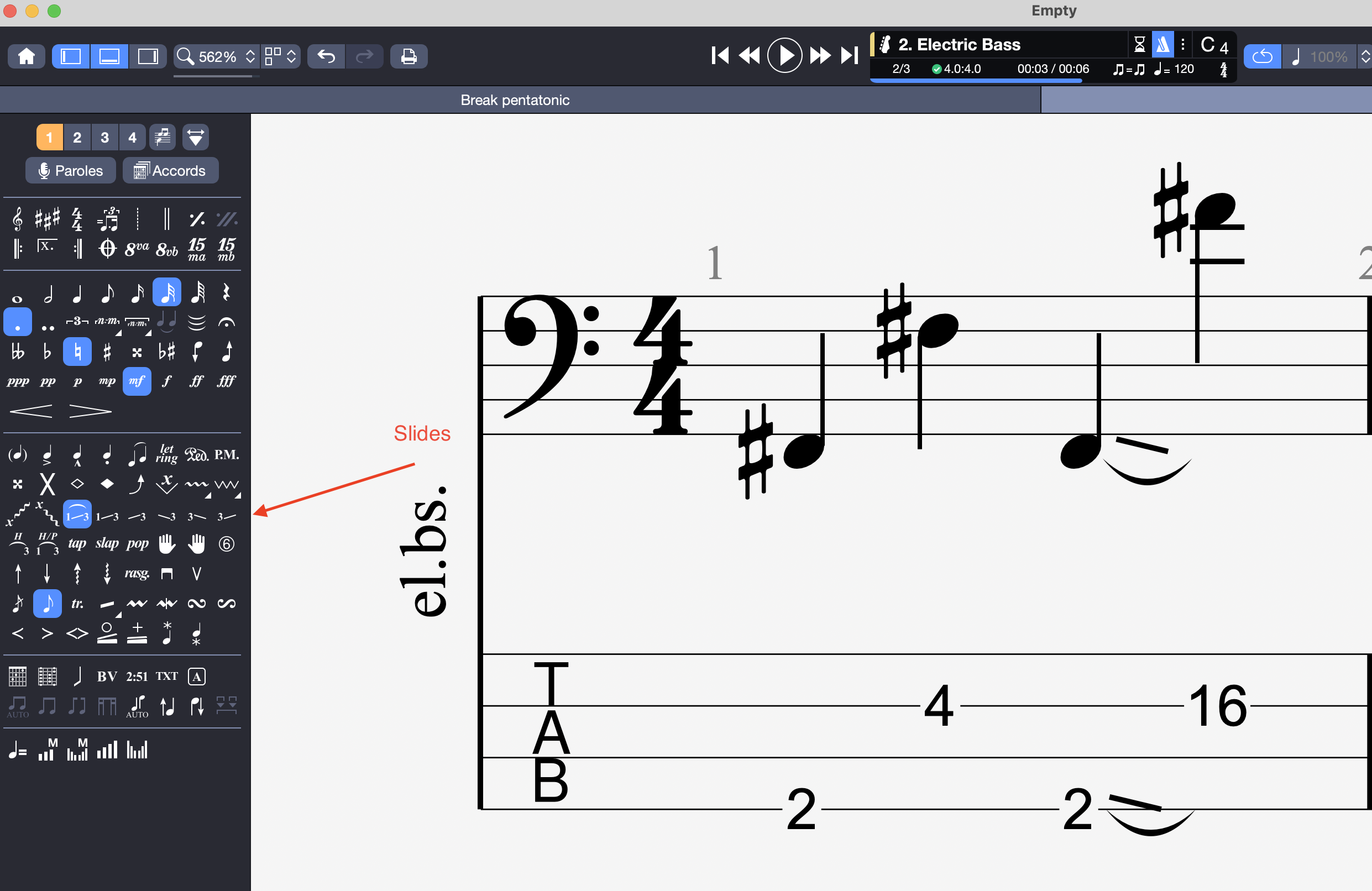
Task: Set the dynamic to fff
Action: (x=227, y=381)
